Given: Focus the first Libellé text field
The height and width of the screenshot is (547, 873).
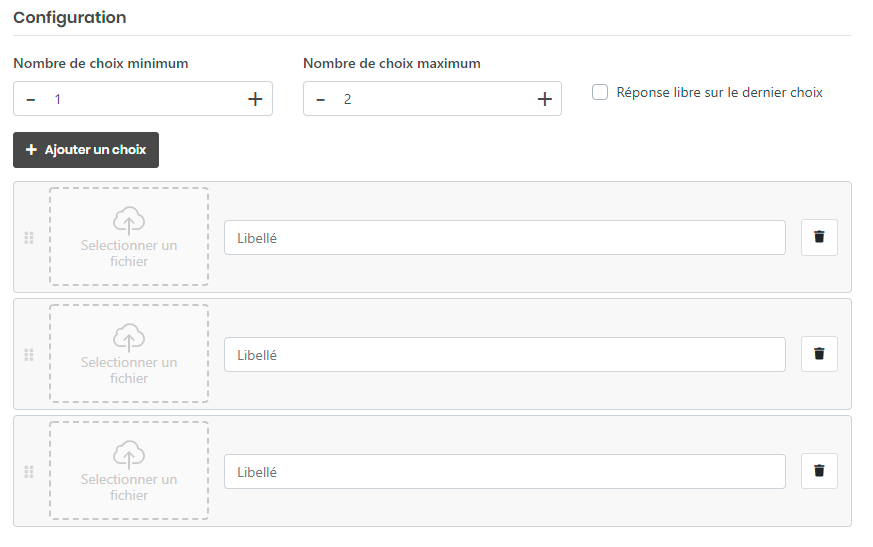Looking at the screenshot, I should point(504,238).
